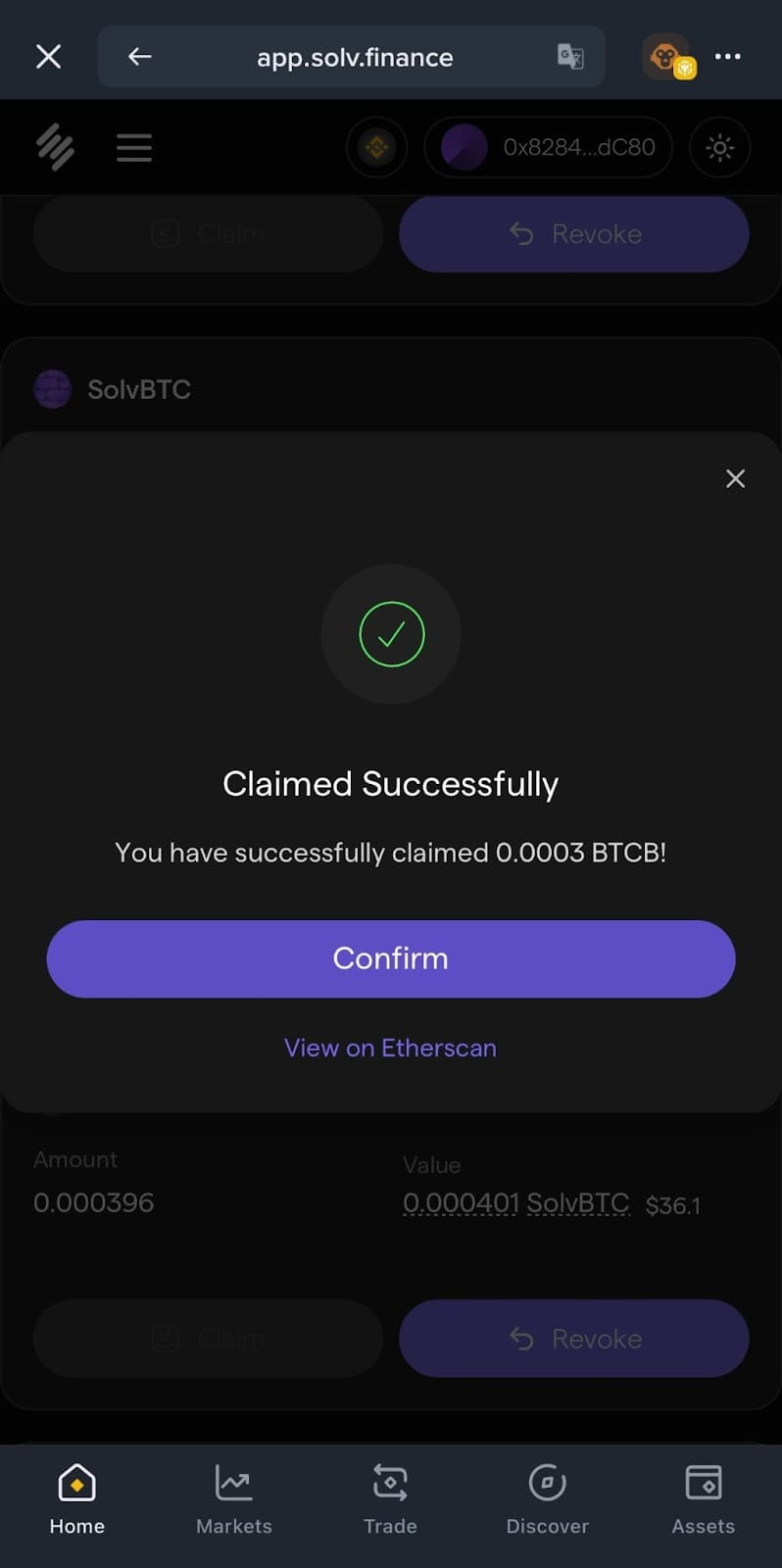This screenshot has height=1568, width=782.
Task: Open the Trade tab
Action: pyautogui.click(x=390, y=1498)
